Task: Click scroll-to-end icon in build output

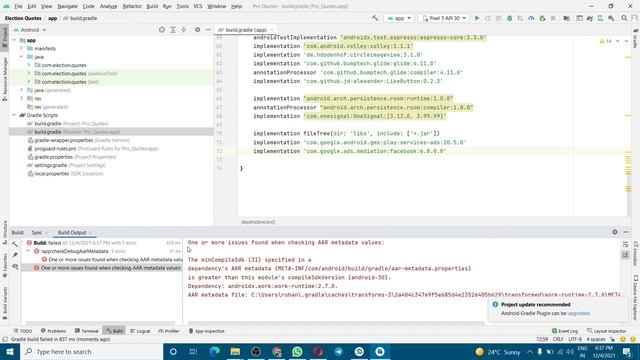Action: tap(625, 255)
